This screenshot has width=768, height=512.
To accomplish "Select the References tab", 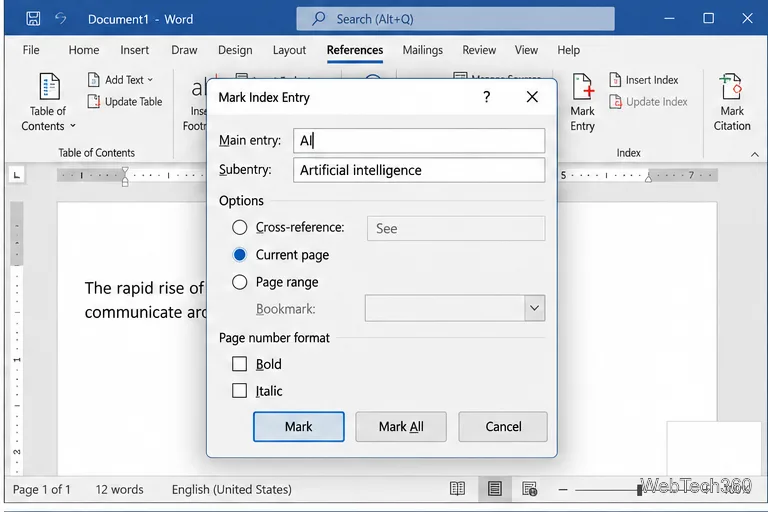I will point(355,50).
